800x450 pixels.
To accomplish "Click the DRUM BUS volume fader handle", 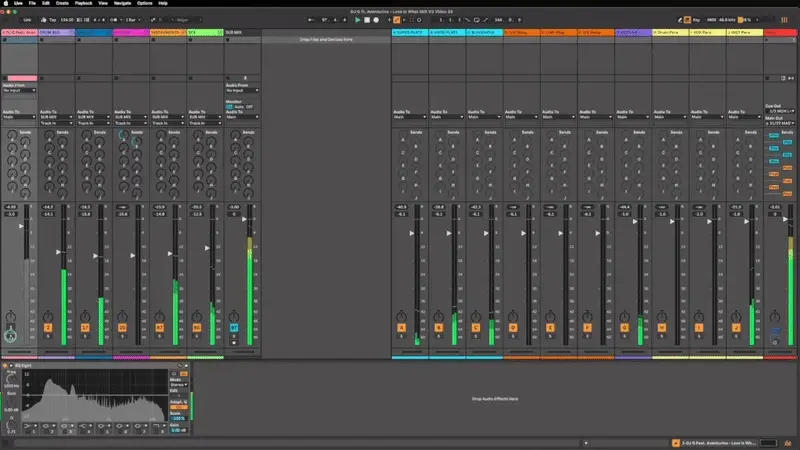I will tap(58, 252).
